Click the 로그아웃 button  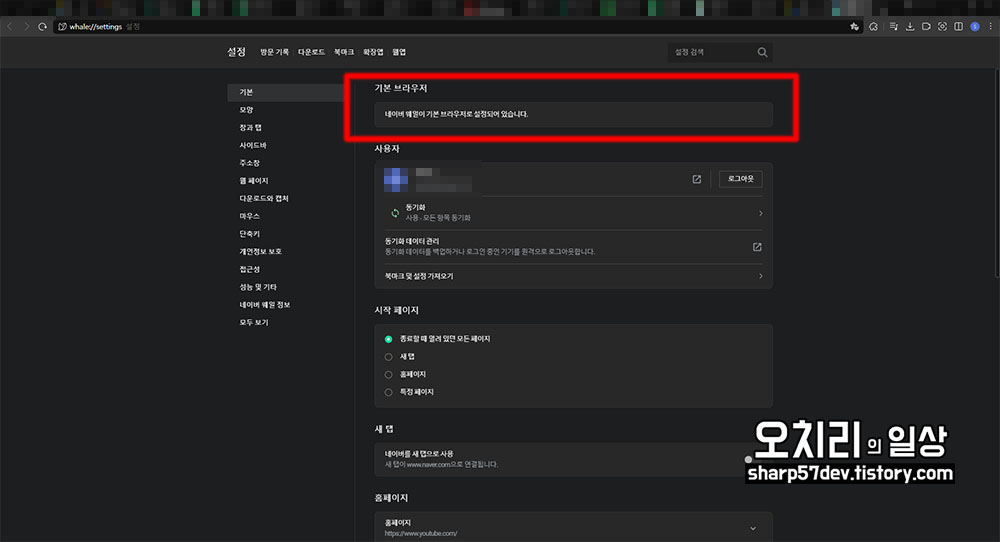click(740, 179)
